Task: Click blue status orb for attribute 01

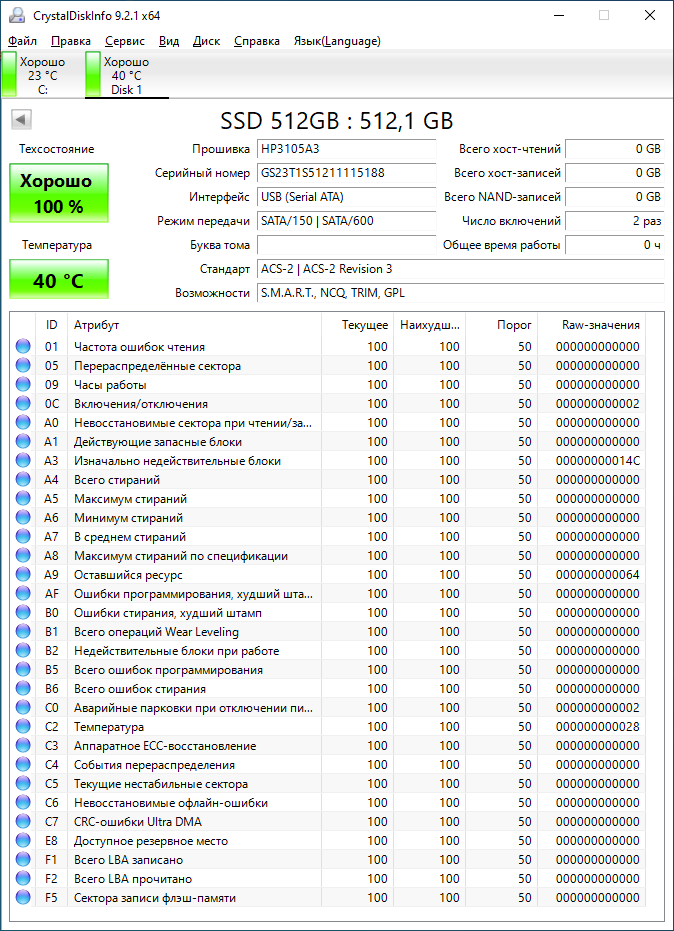Action: 23,346
